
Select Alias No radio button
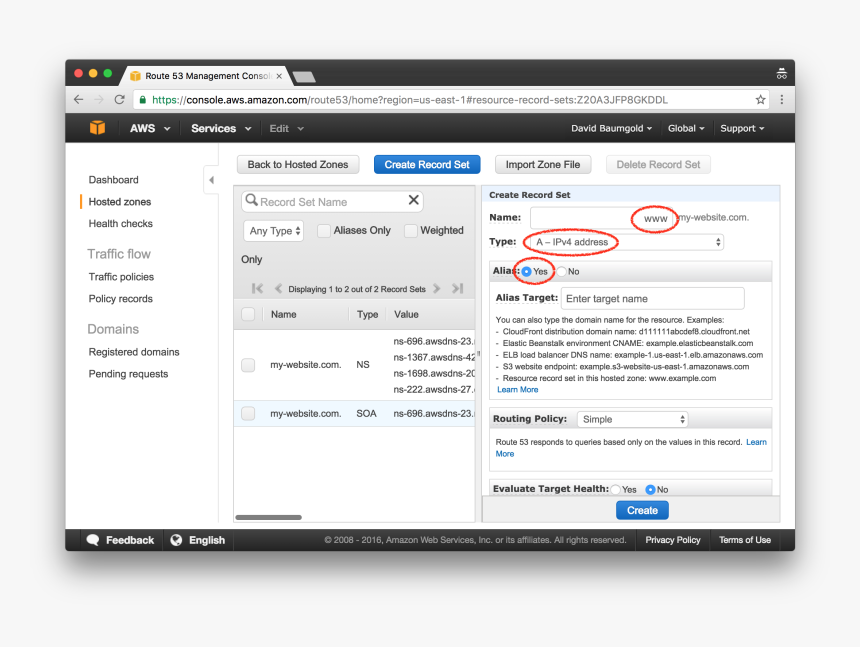pos(562,271)
